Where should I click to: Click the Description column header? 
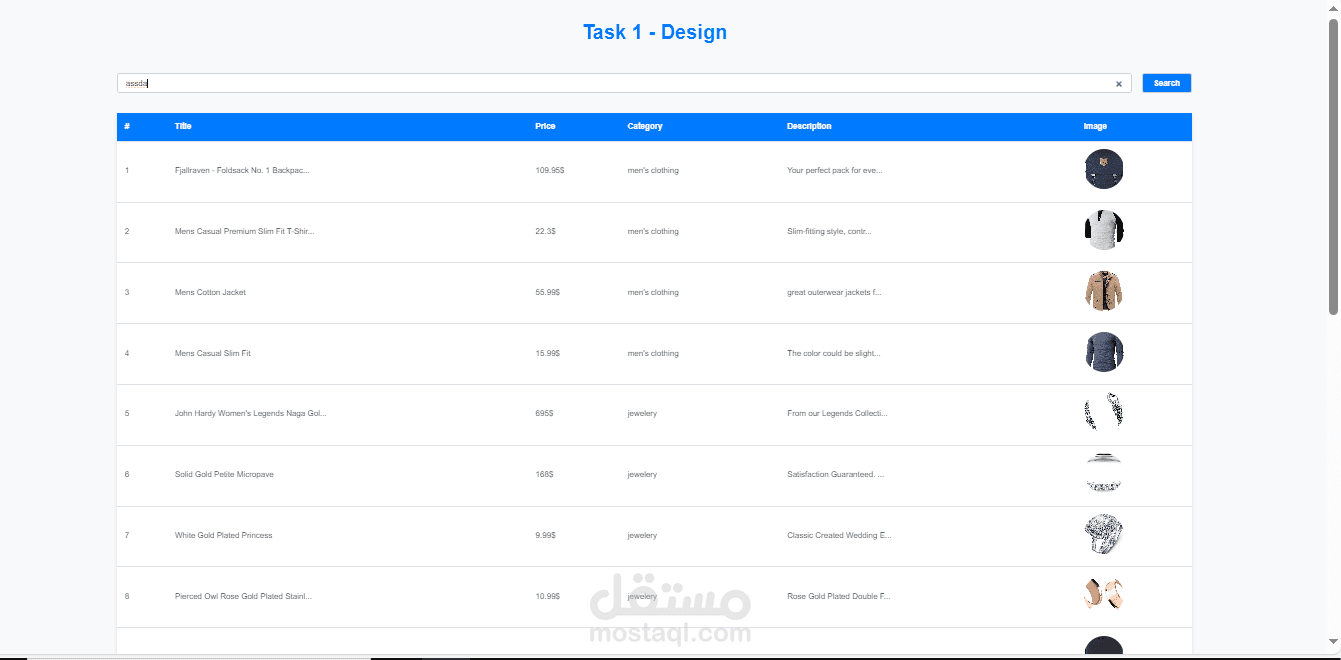[x=809, y=126]
